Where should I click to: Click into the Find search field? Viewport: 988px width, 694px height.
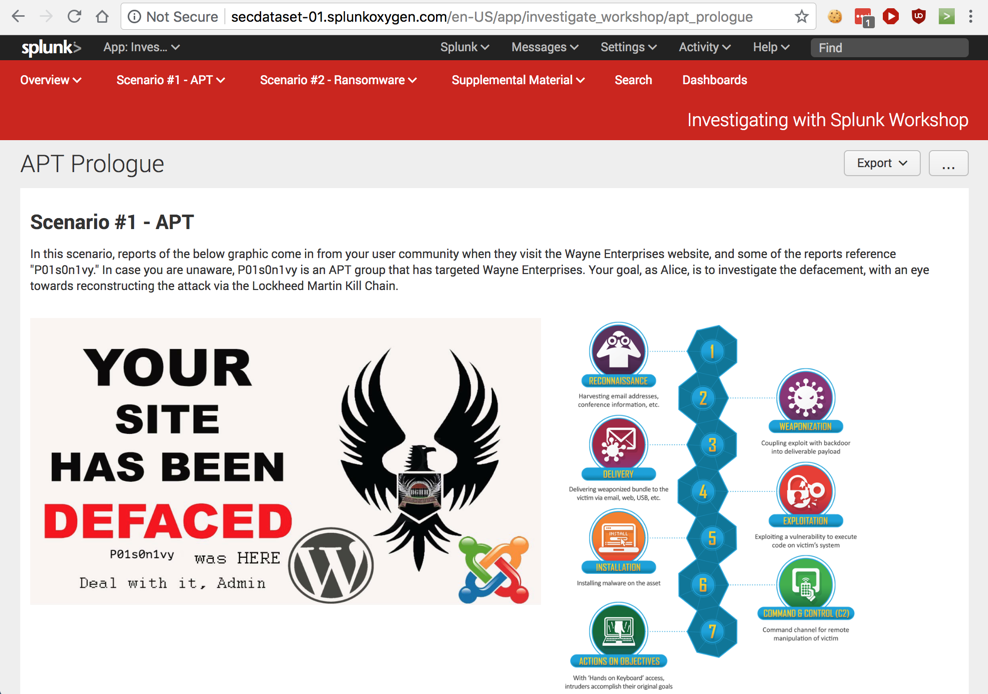click(889, 48)
